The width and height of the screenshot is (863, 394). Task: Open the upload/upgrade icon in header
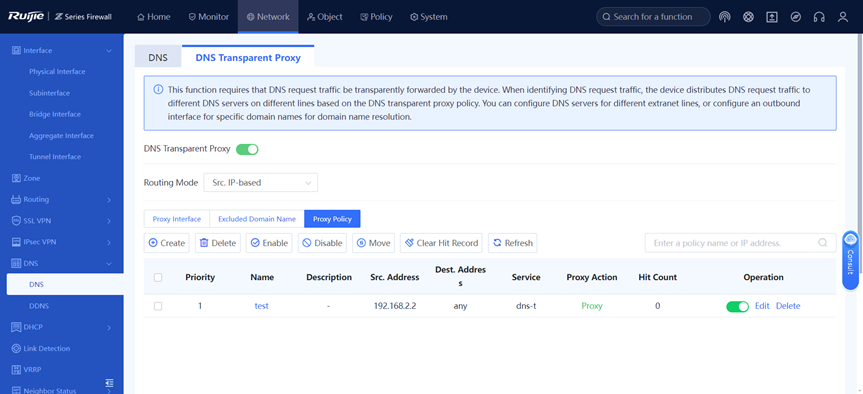click(x=772, y=17)
